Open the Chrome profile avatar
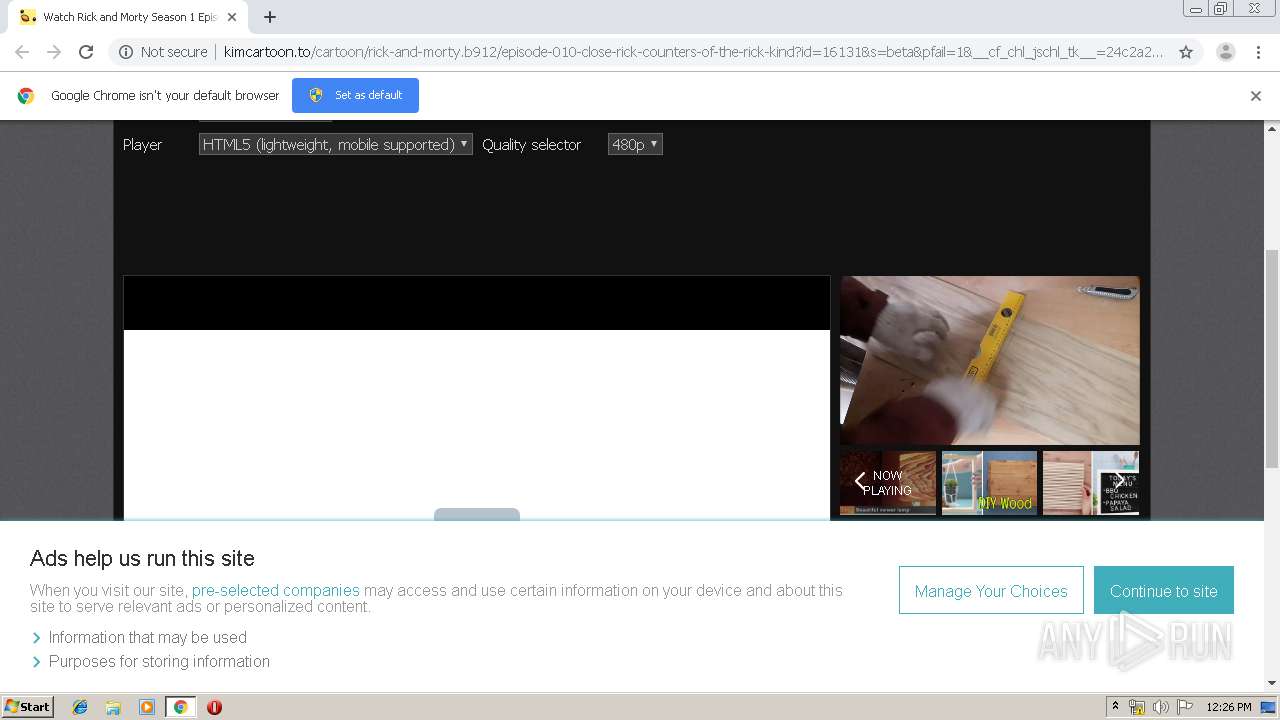Image resolution: width=1280 pixels, height=720 pixels. click(1225, 52)
